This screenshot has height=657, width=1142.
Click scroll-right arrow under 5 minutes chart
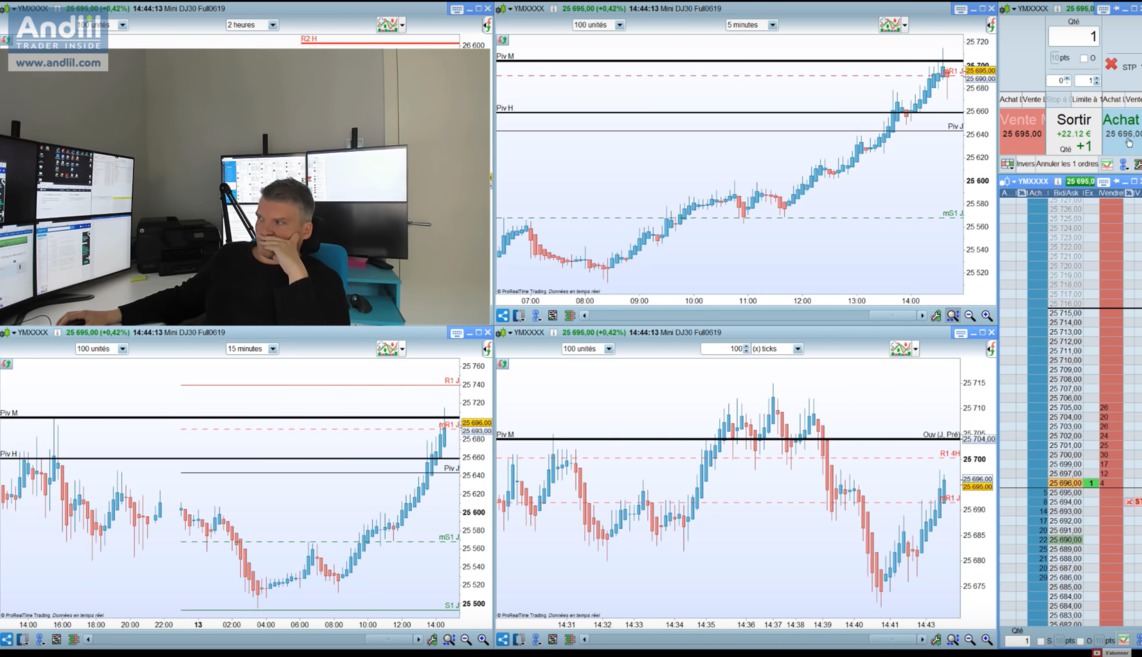tap(922, 315)
